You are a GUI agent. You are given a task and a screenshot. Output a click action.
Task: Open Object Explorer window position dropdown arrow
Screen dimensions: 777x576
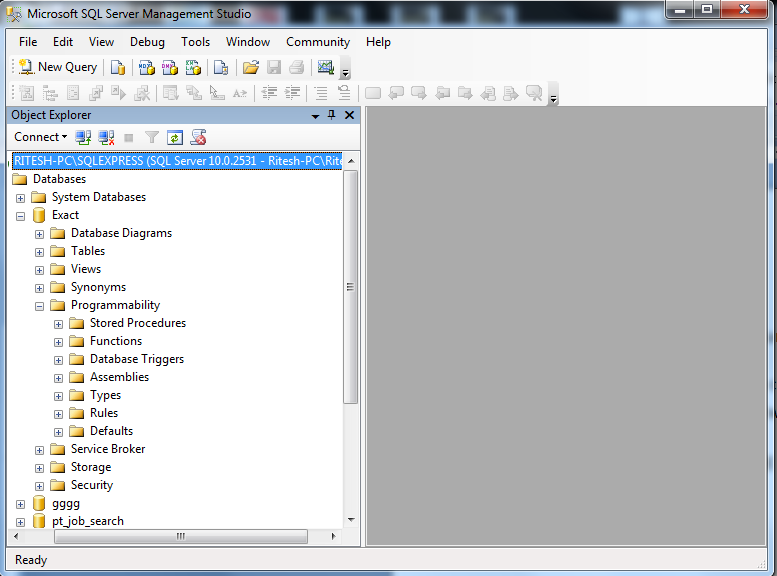(315, 116)
